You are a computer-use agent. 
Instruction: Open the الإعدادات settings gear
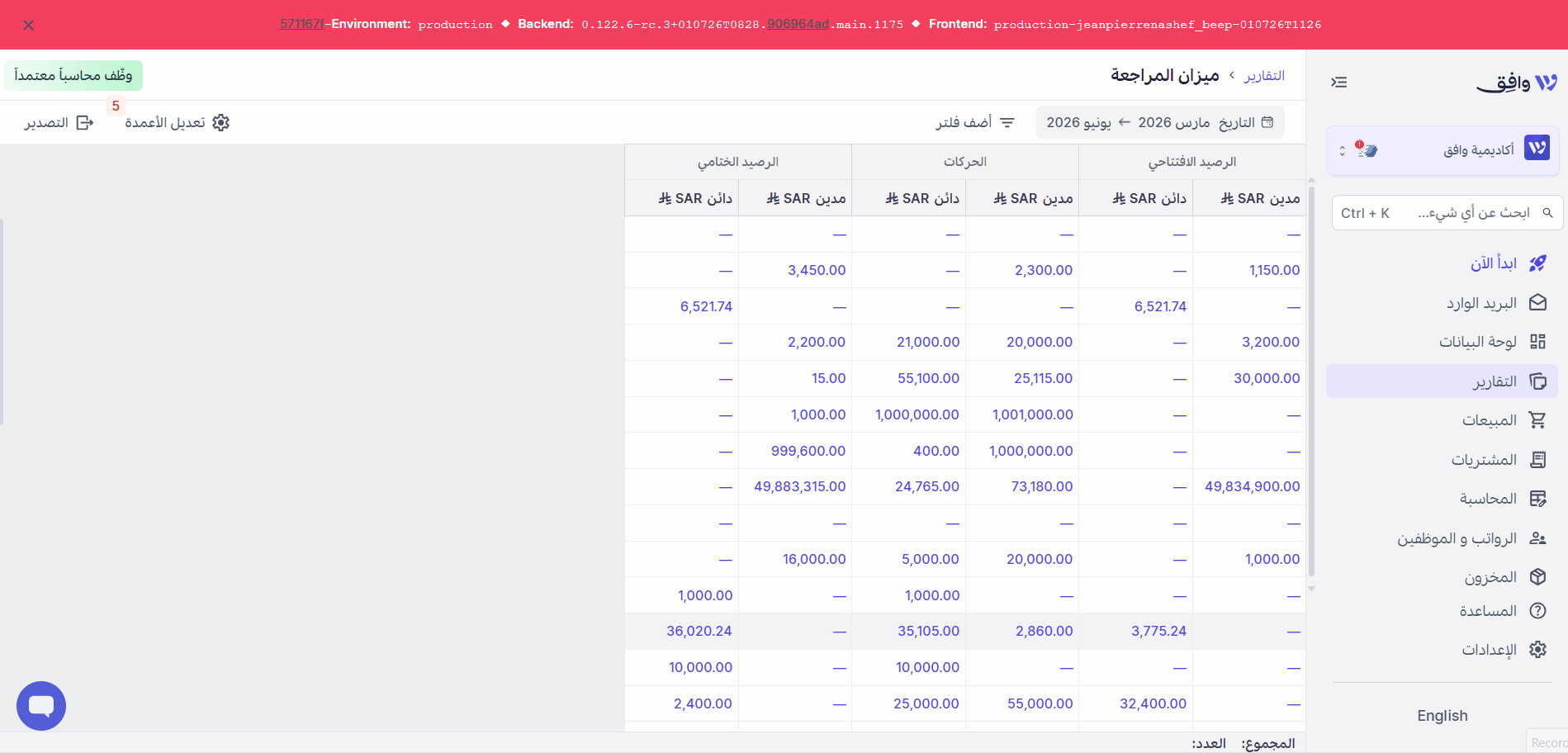click(1442, 650)
